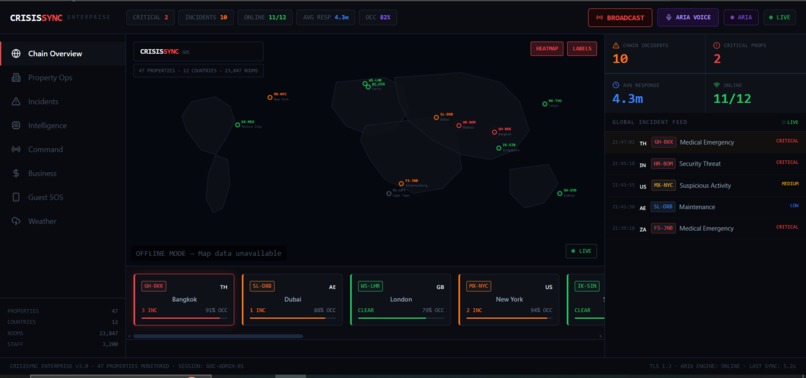This screenshot has height=378, width=806.
Task: Select the Singapore map marker
Action: point(499,148)
